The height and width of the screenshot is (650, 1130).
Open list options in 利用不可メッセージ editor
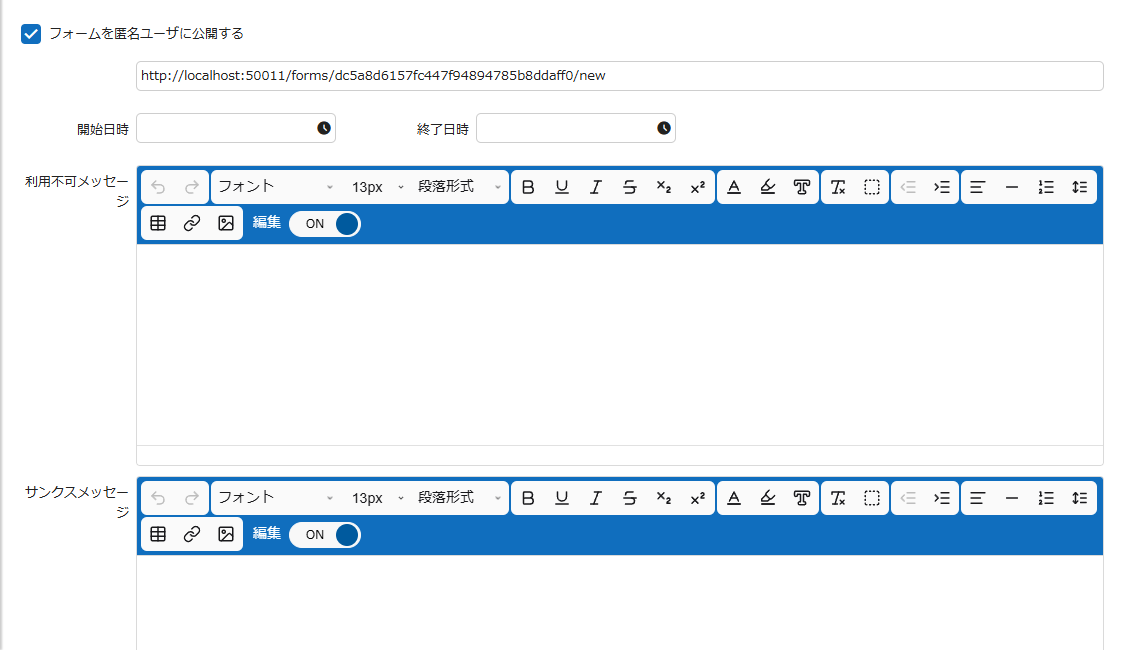tap(1046, 187)
